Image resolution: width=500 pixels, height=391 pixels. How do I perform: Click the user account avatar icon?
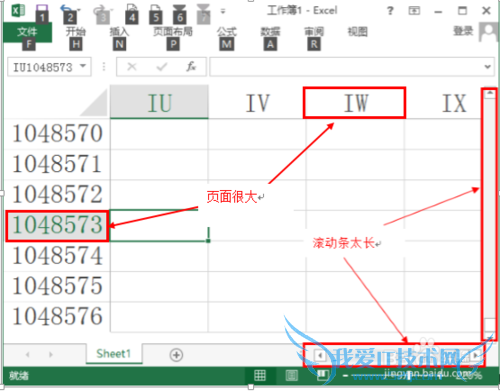pyautogui.click(x=488, y=32)
